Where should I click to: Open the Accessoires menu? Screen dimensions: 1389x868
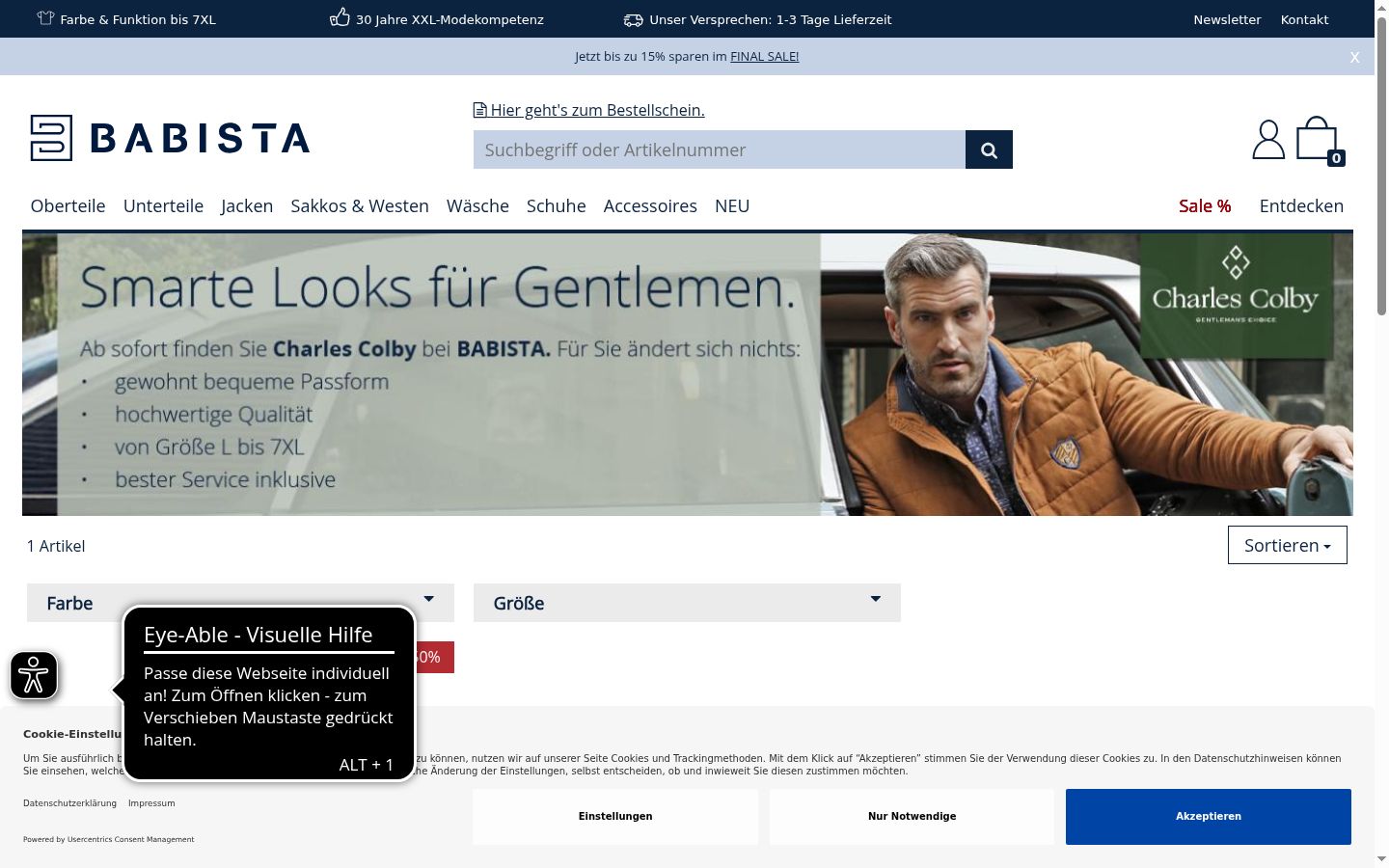pyautogui.click(x=650, y=205)
